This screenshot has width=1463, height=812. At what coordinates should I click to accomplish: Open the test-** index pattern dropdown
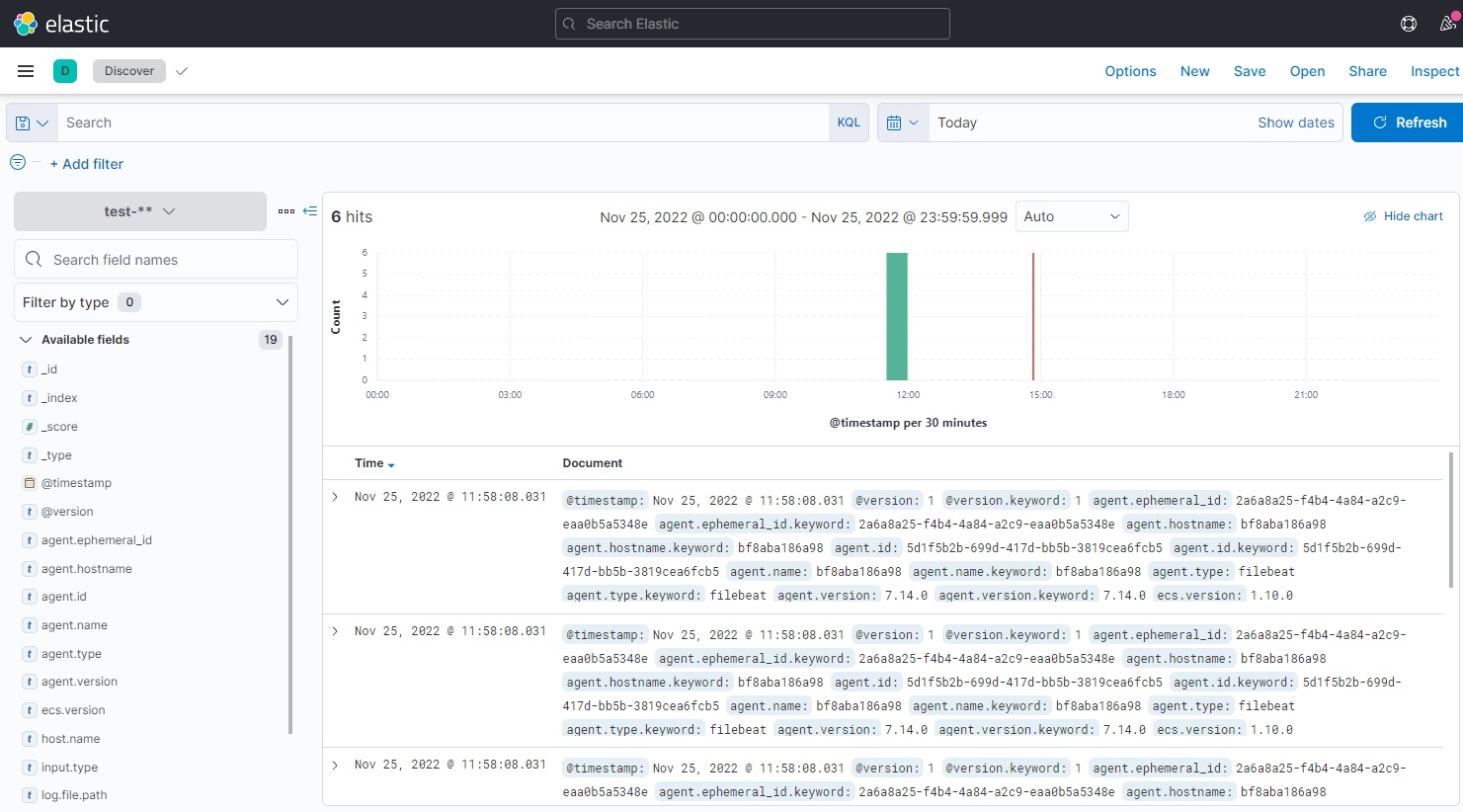coord(140,211)
